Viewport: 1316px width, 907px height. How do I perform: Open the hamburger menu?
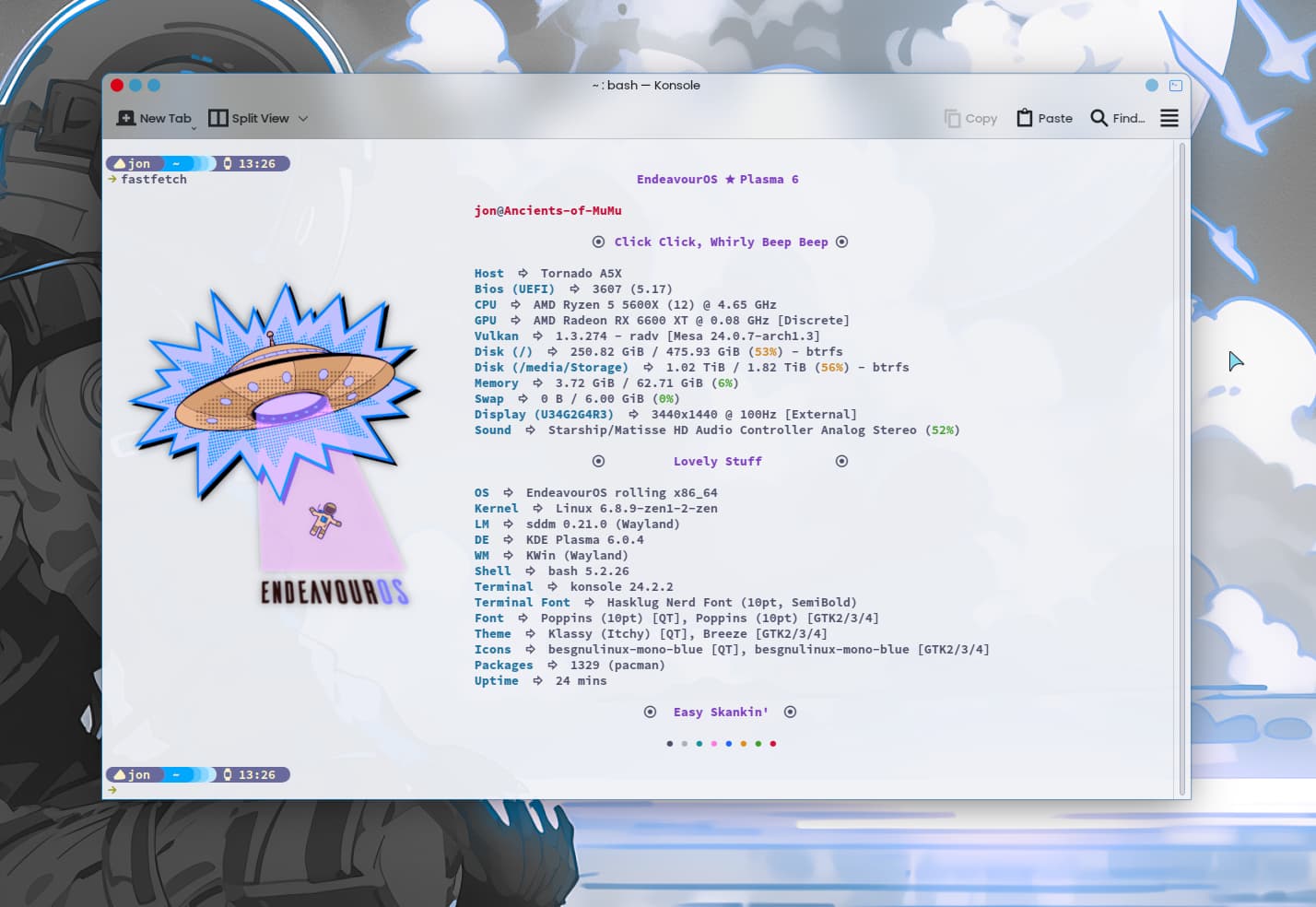point(1169,118)
